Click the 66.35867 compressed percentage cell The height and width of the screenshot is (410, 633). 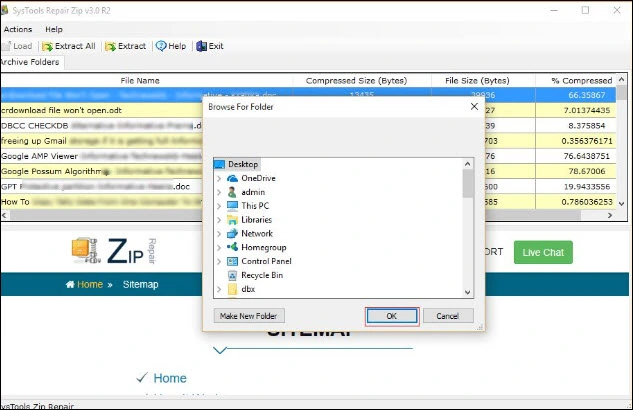[x=587, y=95]
